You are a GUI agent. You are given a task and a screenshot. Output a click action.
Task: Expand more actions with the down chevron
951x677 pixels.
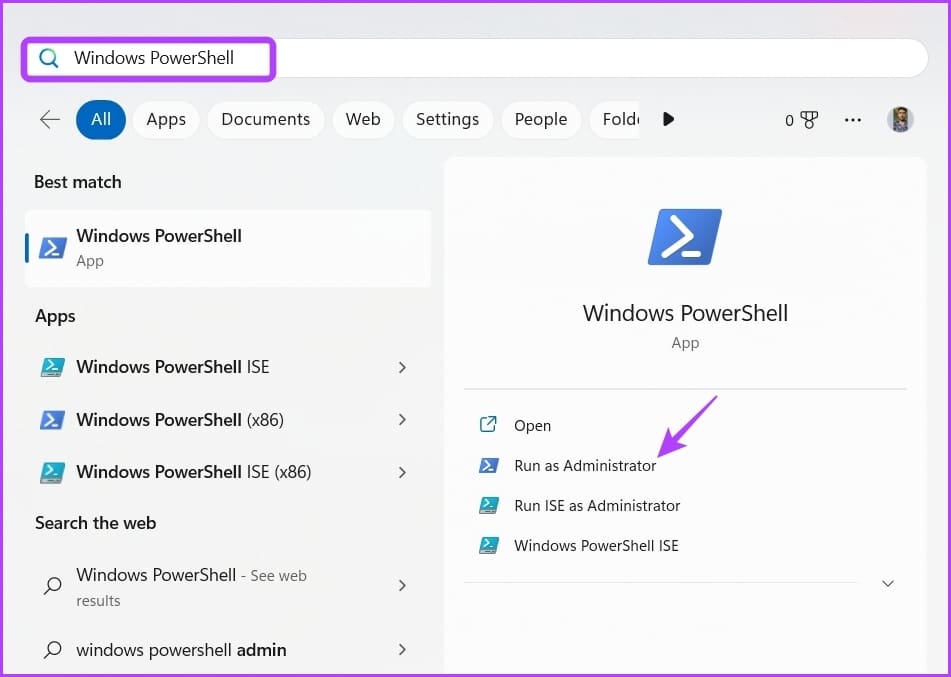[888, 584]
